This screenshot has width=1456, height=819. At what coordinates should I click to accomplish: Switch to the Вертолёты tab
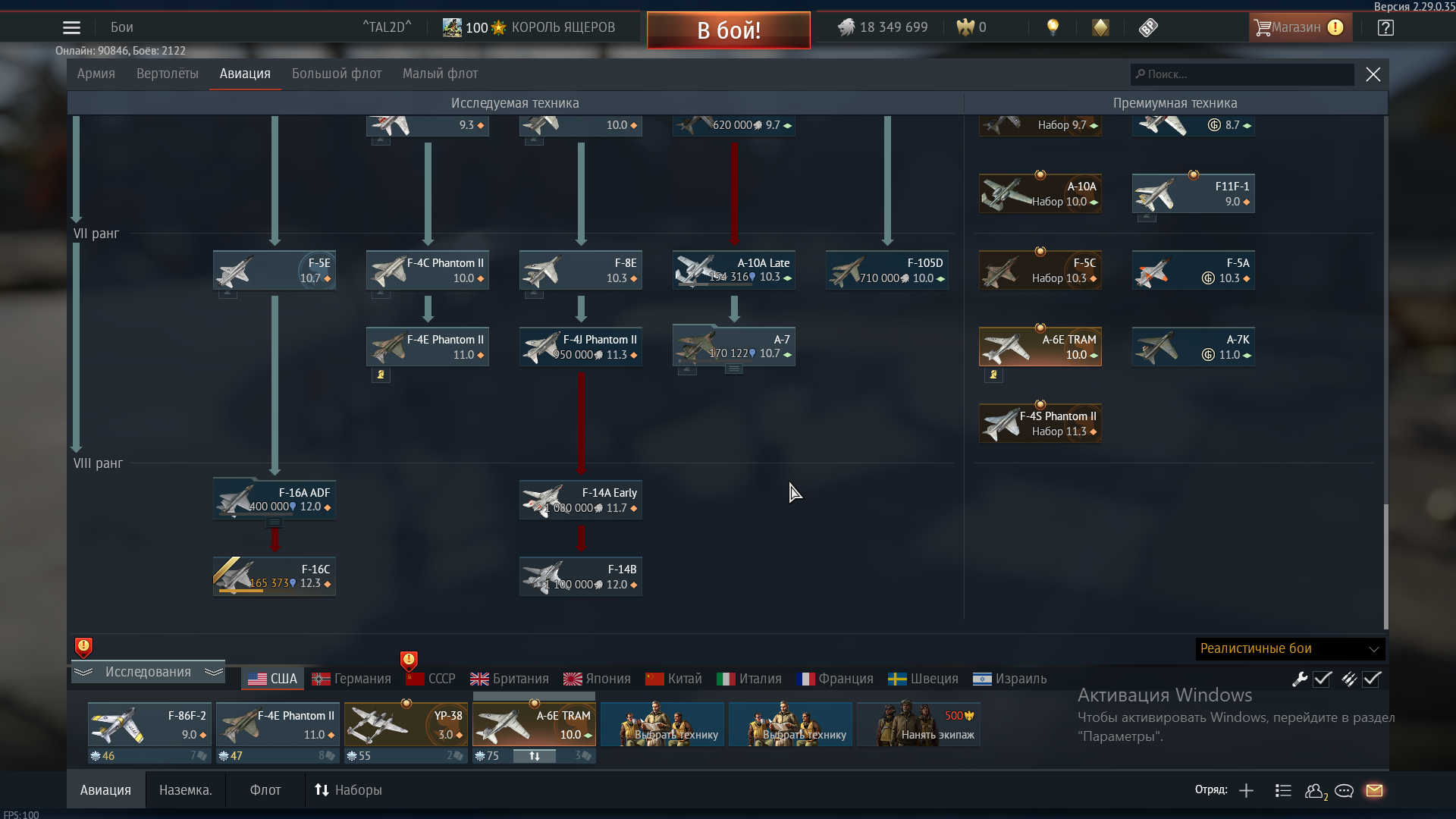tap(168, 74)
